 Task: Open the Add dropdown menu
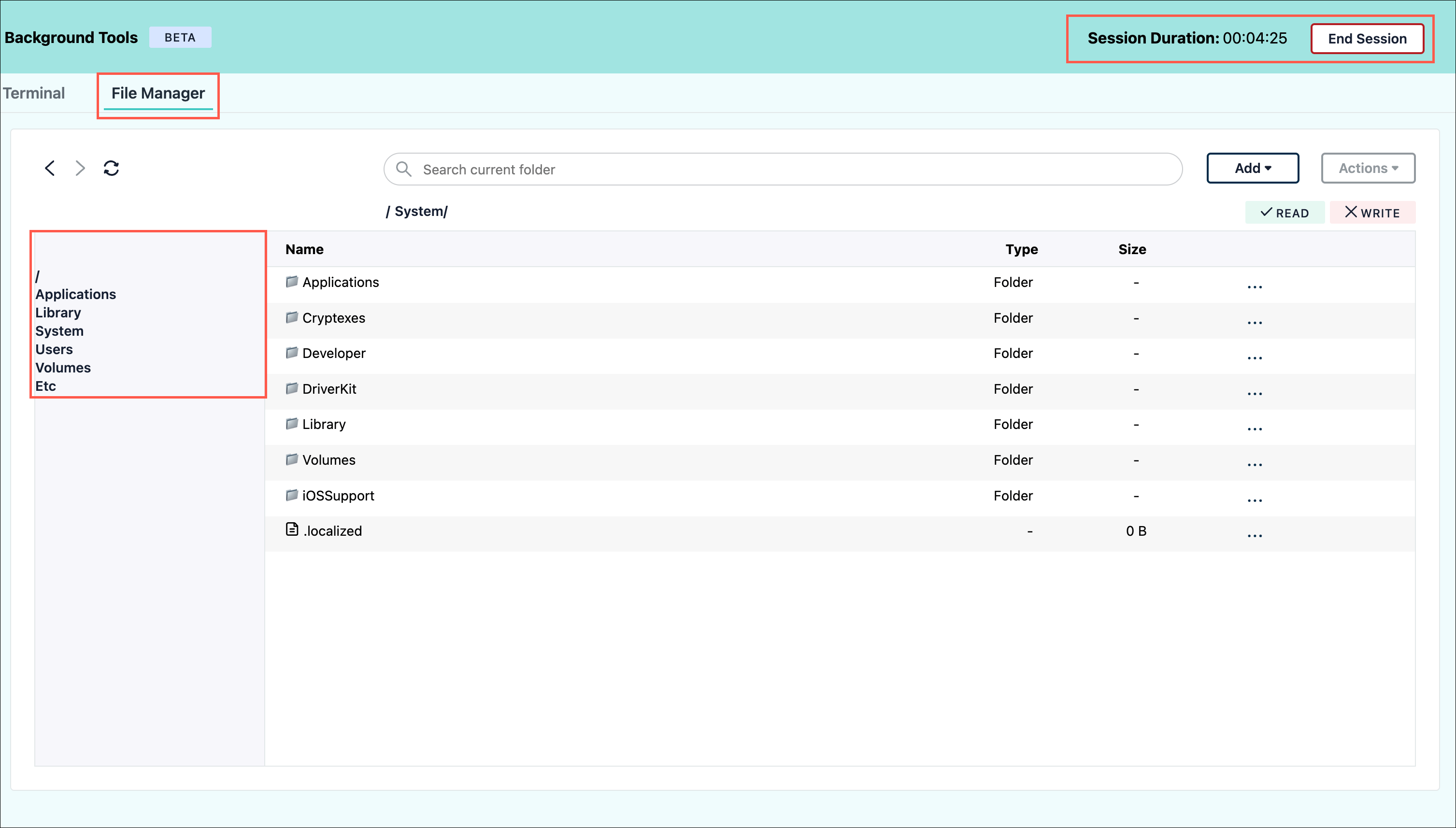coord(1253,168)
